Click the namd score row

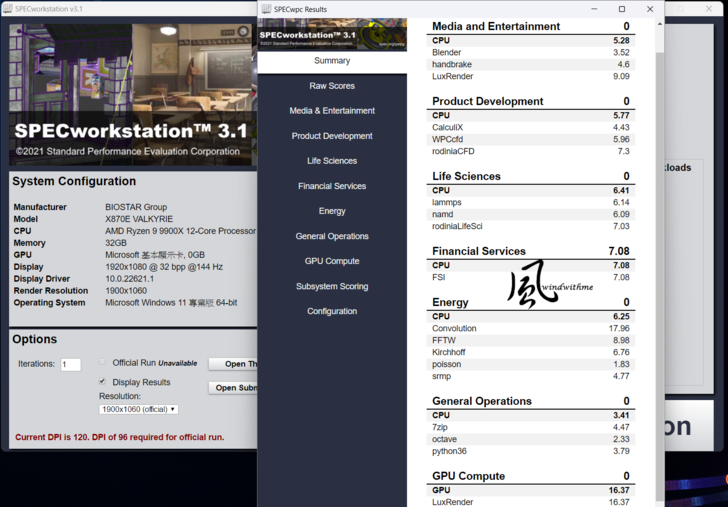click(531, 214)
